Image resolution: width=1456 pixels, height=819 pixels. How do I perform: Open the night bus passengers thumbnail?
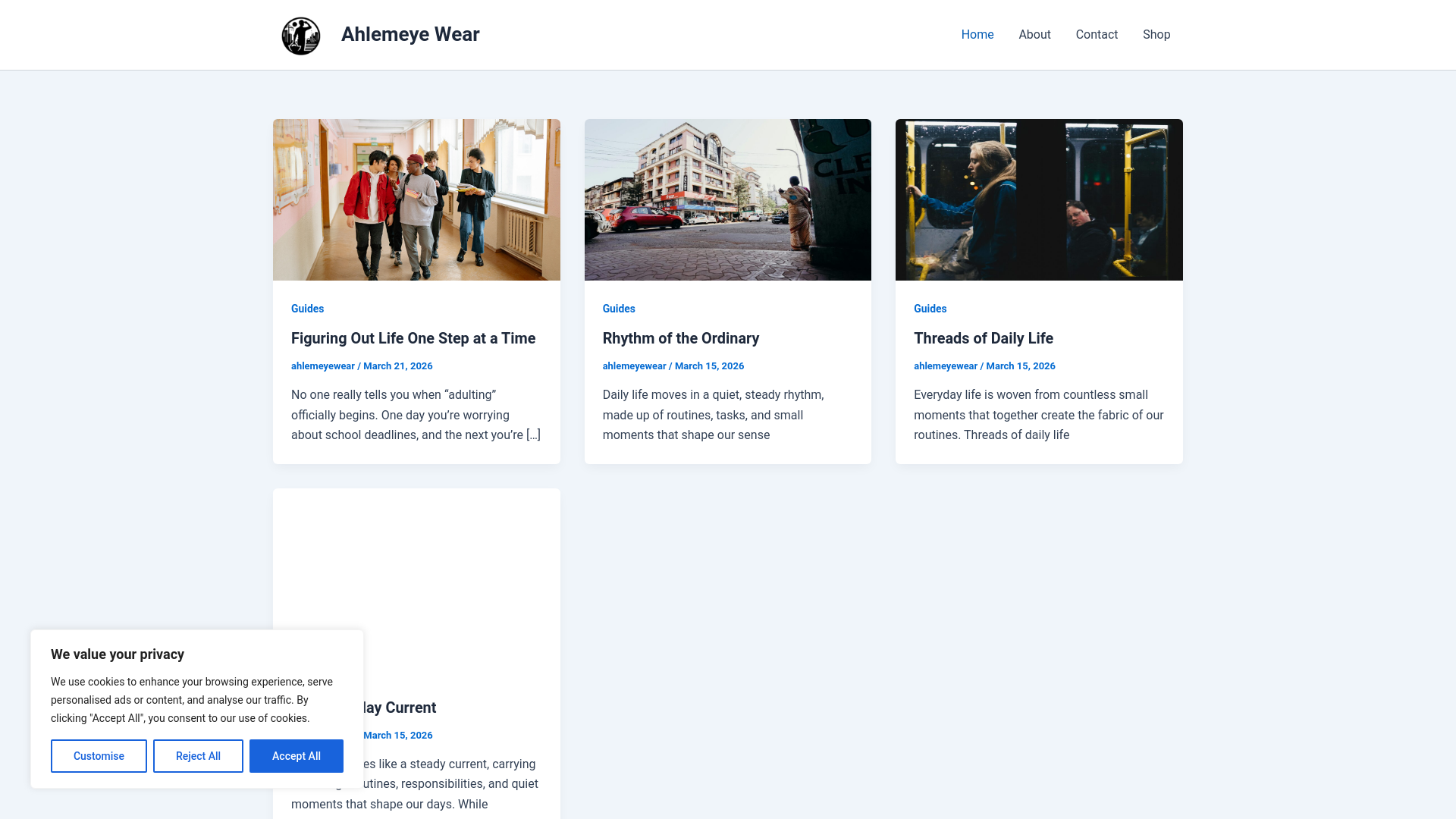[x=1039, y=199]
